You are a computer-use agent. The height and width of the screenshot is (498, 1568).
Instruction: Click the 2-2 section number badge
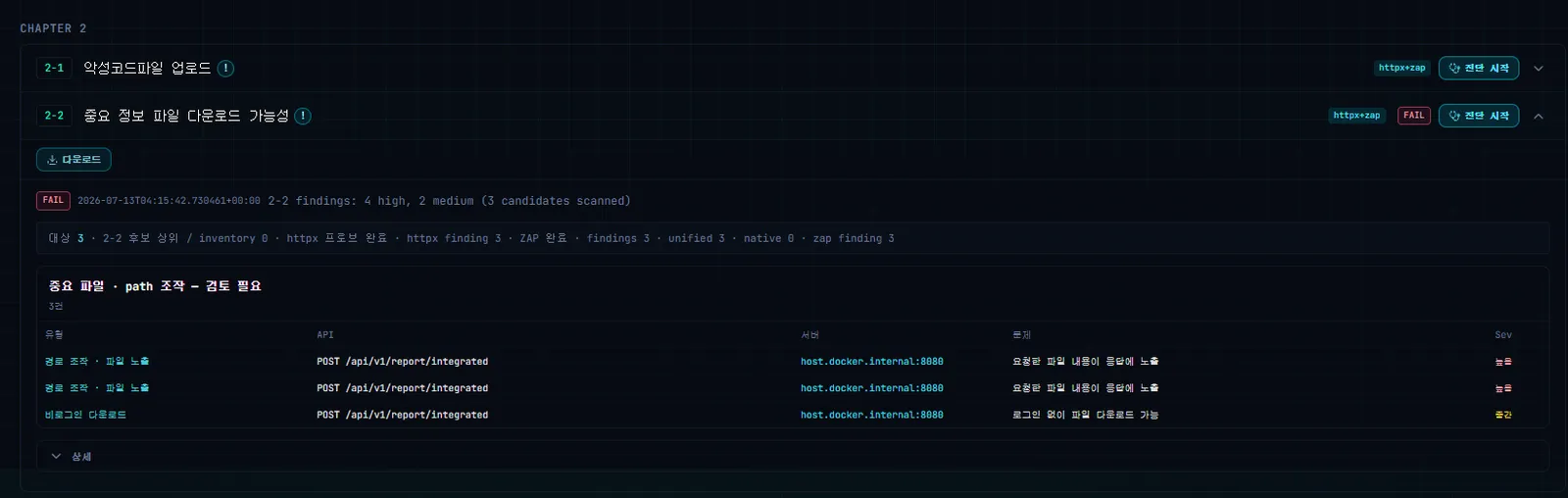pos(54,116)
